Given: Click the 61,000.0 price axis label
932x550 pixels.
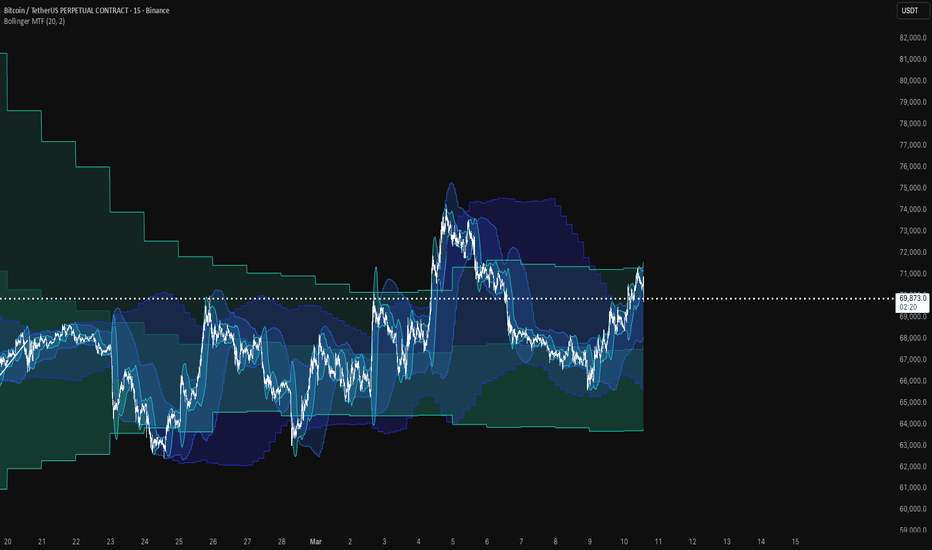Looking at the screenshot, I should click(x=912, y=487).
